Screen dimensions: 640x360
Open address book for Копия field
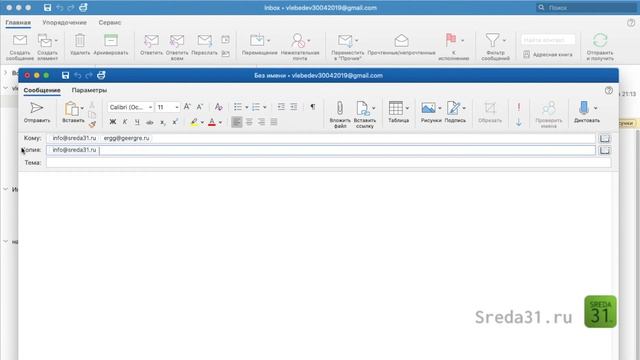604,151
